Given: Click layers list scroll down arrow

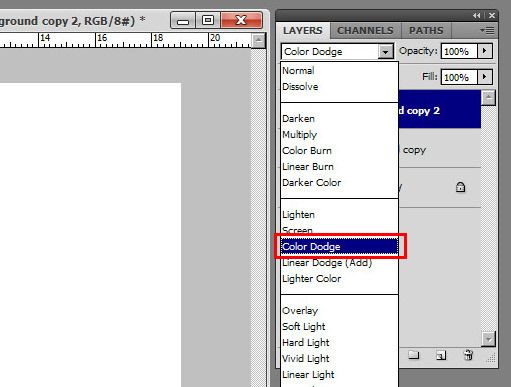Looking at the screenshot, I should tap(489, 339).
